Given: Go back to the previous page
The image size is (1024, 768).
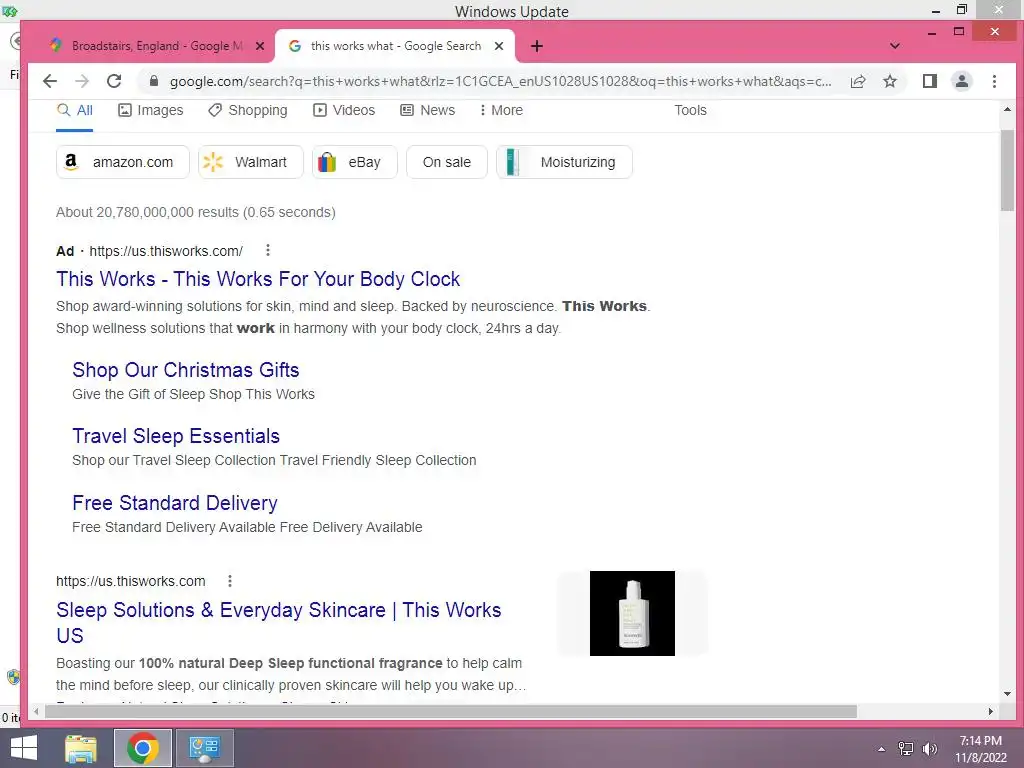Looking at the screenshot, I should coord(50,81).
